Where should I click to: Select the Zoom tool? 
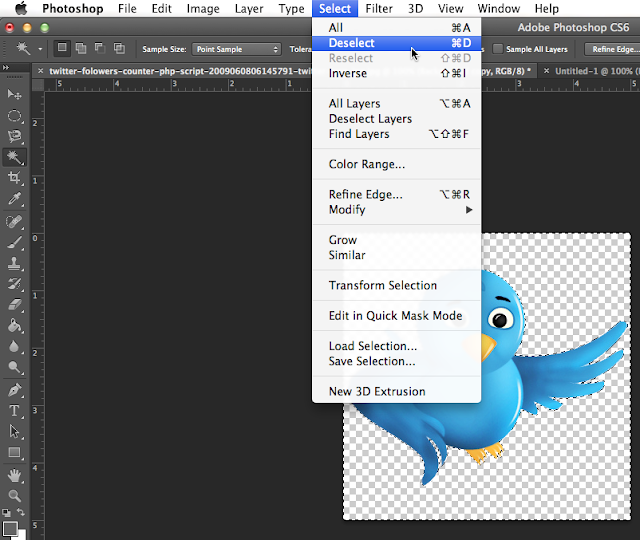click(14, 496)
